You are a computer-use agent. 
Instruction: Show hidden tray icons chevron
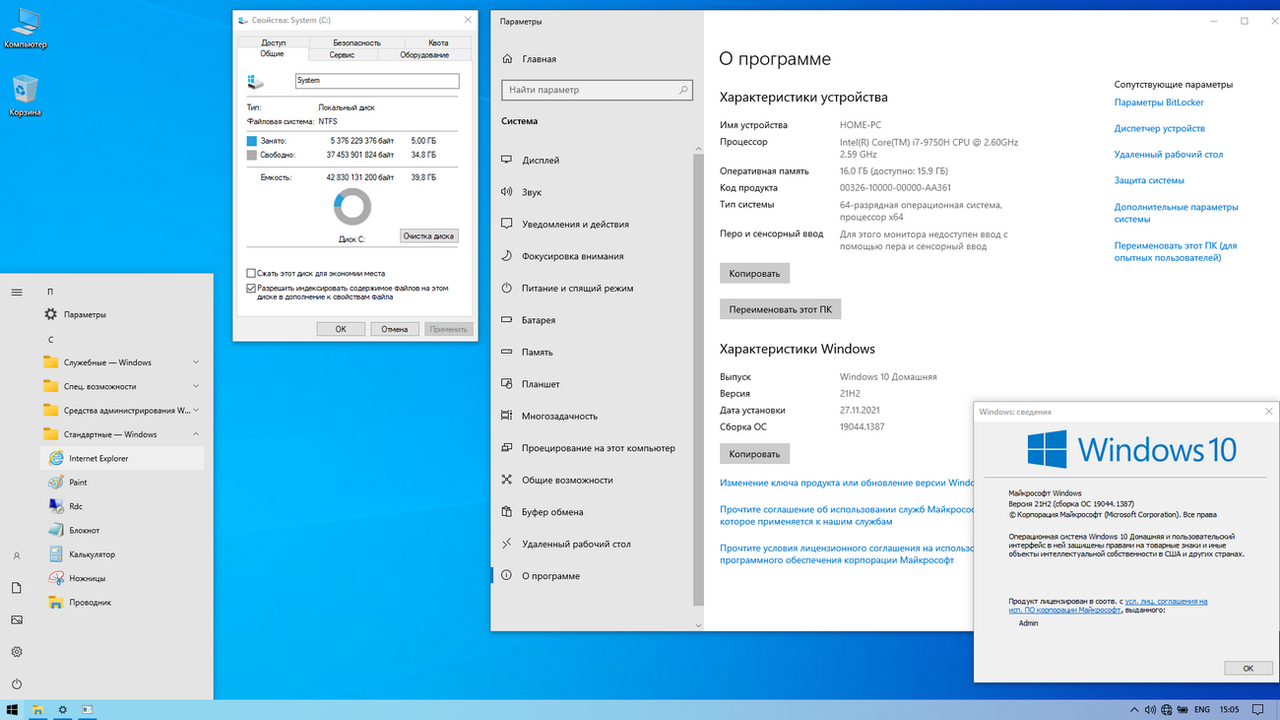point(1134,710)
